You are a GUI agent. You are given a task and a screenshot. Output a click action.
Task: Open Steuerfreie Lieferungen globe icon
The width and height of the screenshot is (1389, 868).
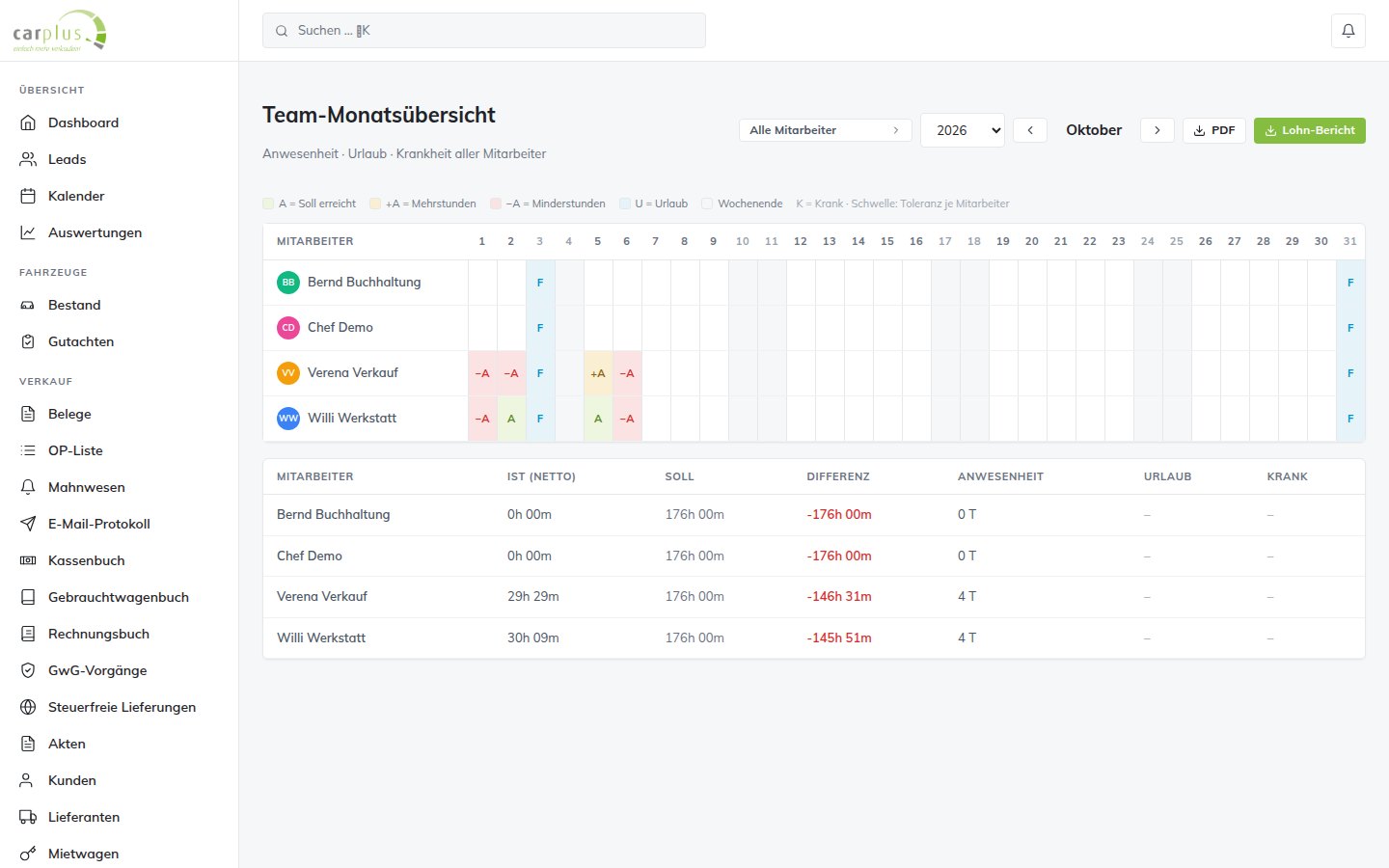28,707
